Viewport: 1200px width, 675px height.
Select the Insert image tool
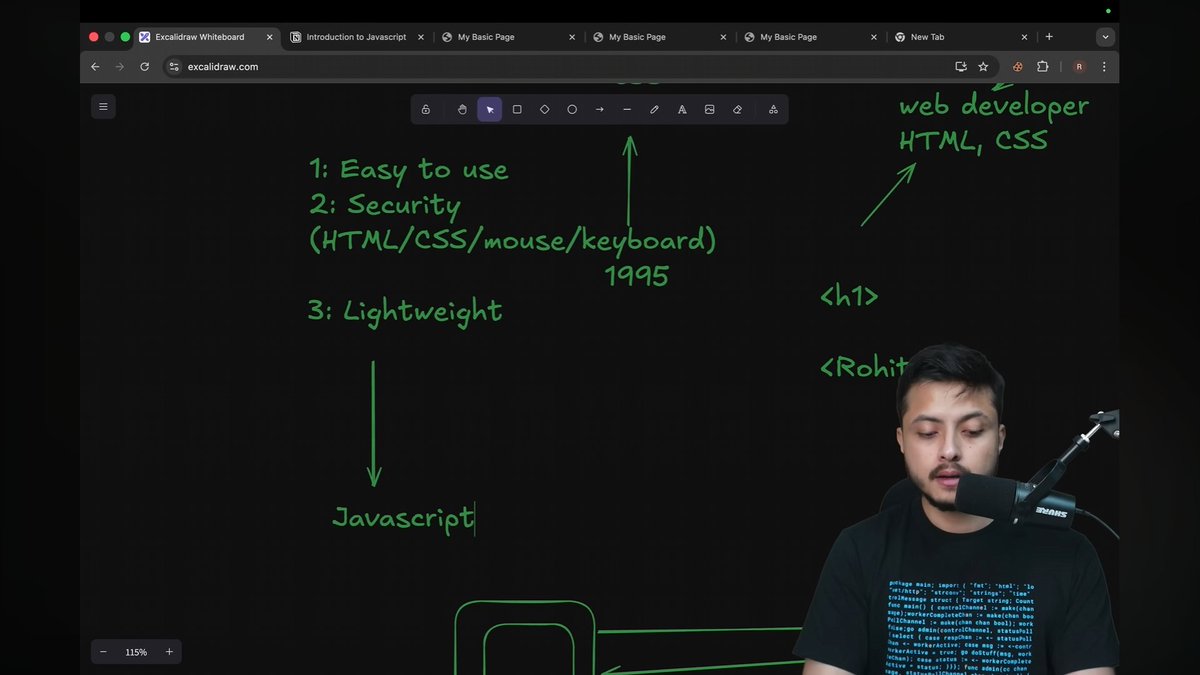tap(710, 110)
